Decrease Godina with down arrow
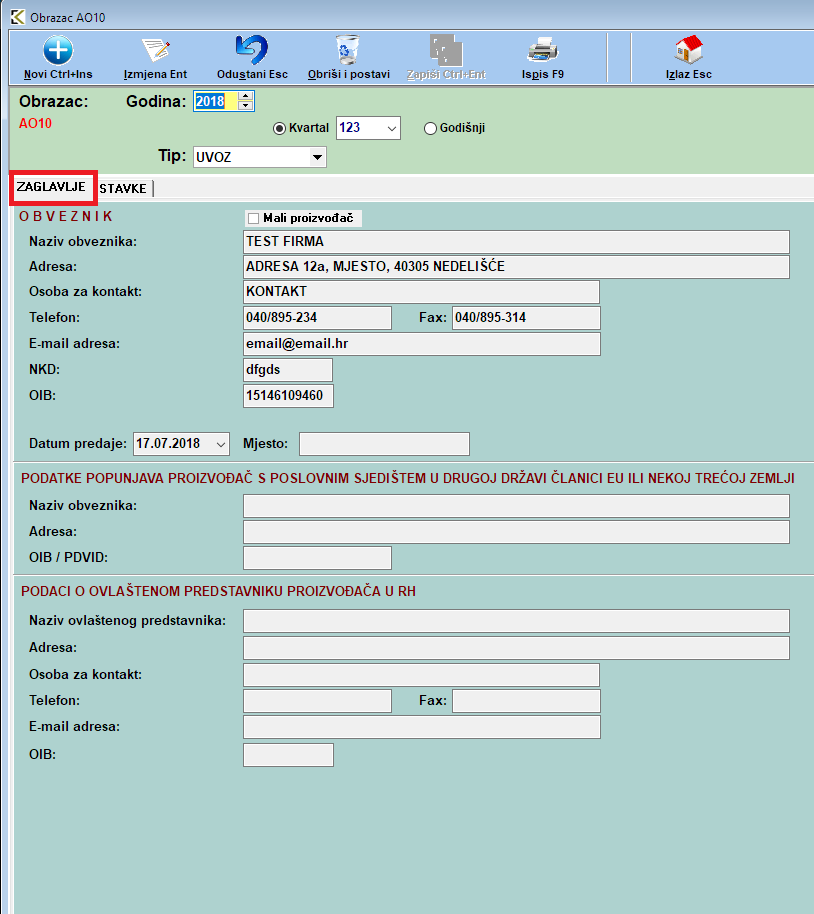 [x=245, y=106]
